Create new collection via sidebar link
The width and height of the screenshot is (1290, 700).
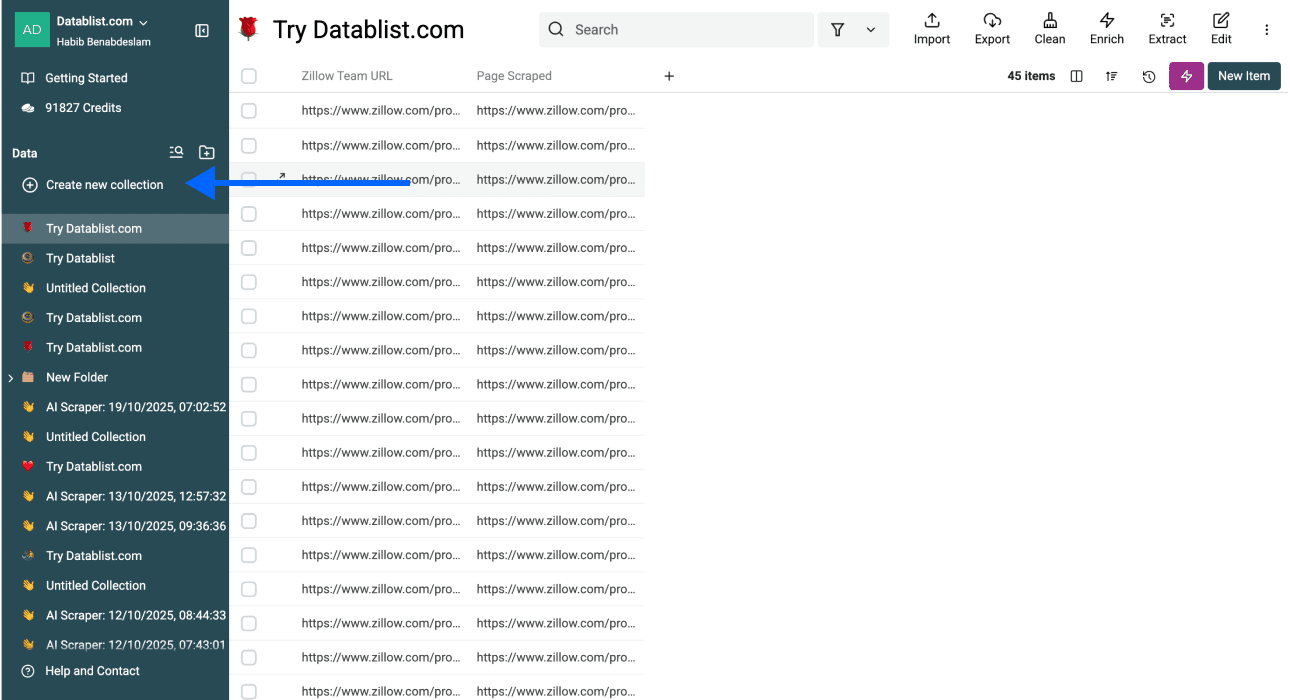(103, 184)
